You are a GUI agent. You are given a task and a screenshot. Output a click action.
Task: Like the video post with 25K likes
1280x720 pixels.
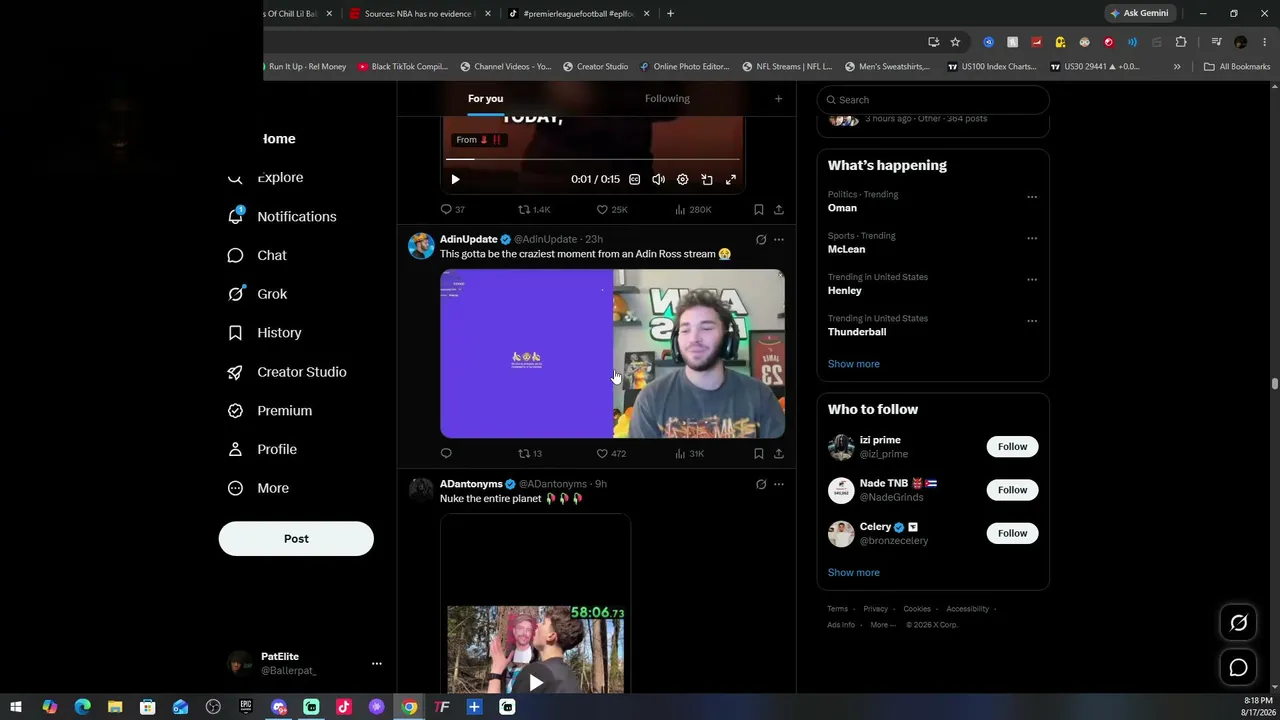click(612, 209)
